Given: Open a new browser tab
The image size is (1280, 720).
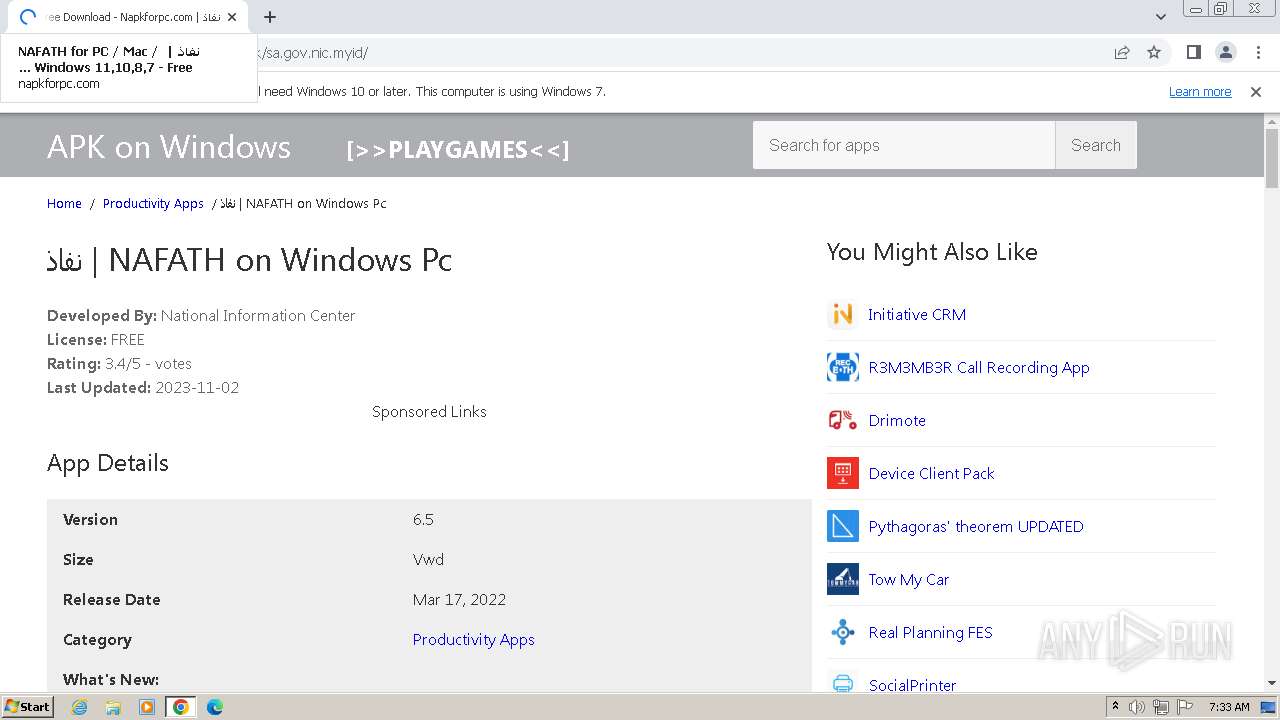Looking at the screenshot, I should tap(270, 17).
